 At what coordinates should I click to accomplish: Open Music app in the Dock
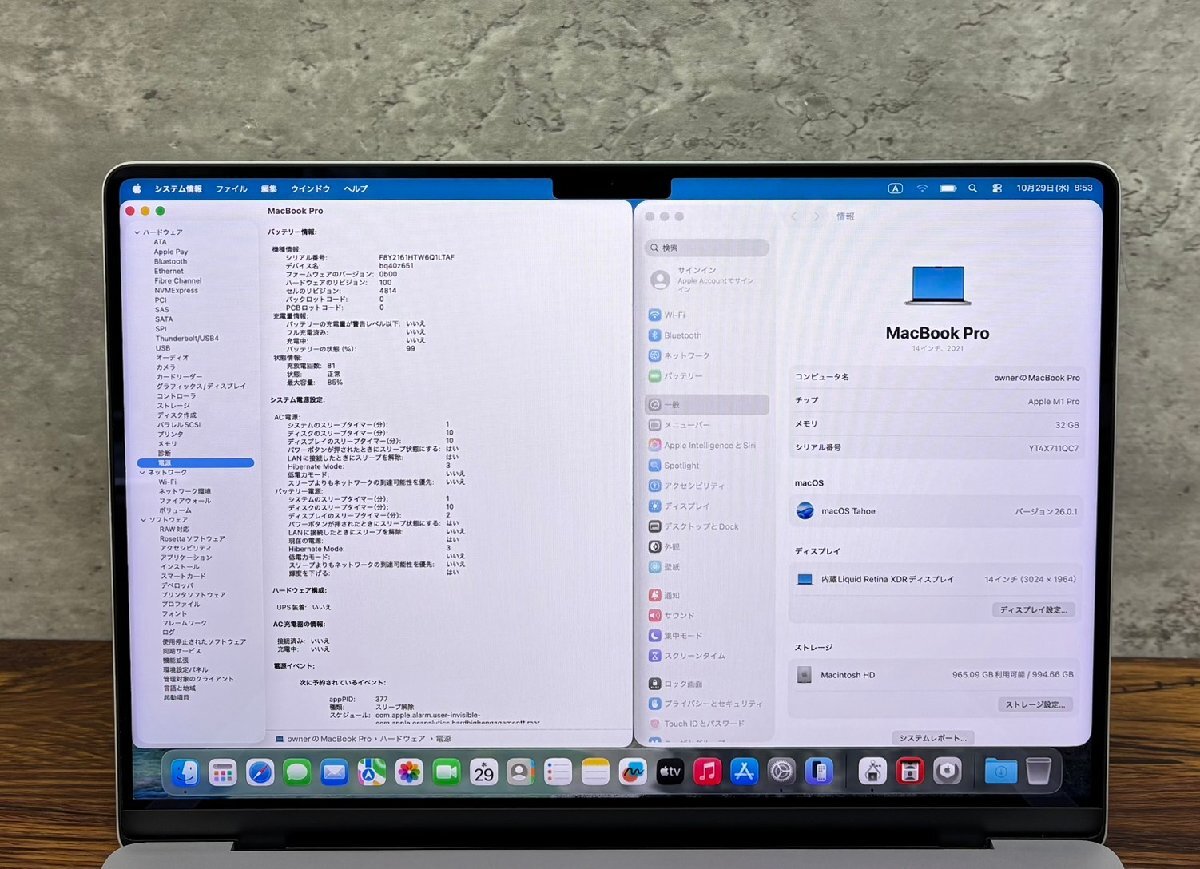(707, 772)
